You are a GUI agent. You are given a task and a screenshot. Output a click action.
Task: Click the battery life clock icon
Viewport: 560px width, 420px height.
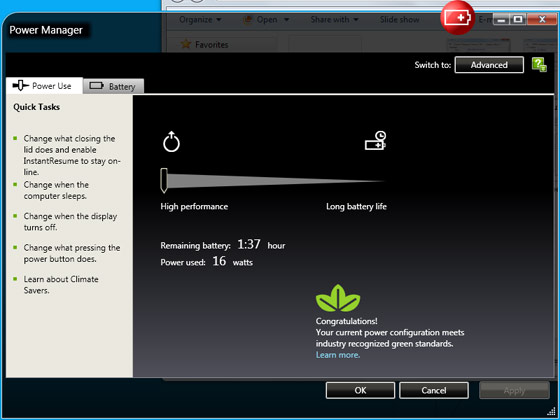pyautogui.click(x=375, y=140)
